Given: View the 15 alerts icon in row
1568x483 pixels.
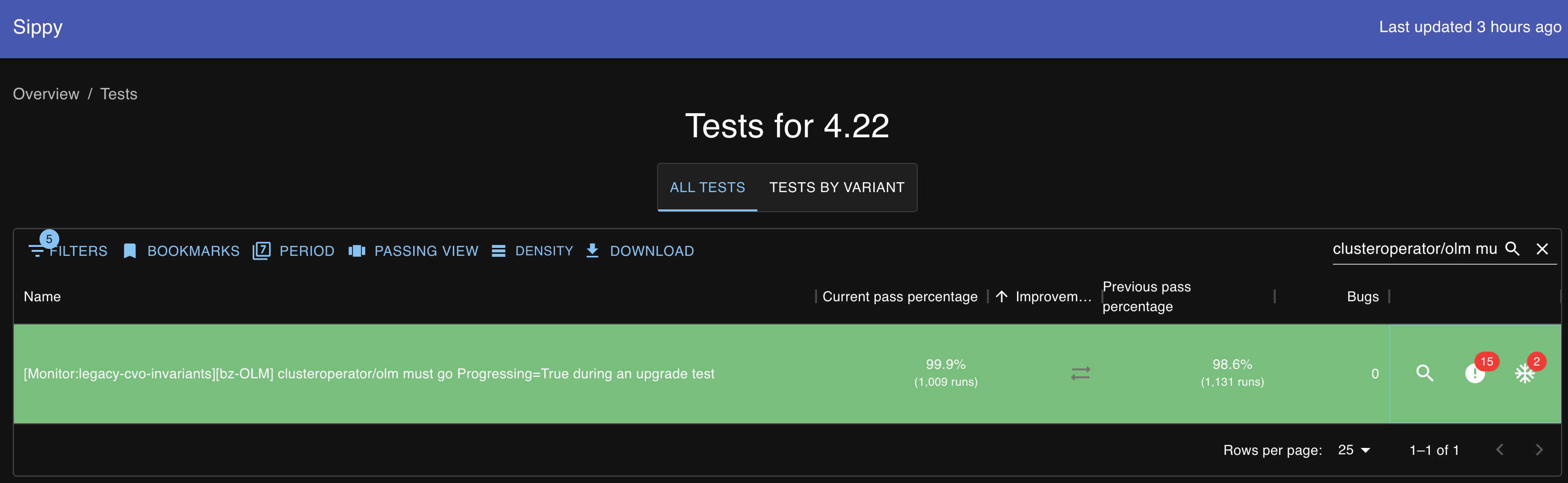Looking at the screenshot, I should click(x=1474, y=373).
